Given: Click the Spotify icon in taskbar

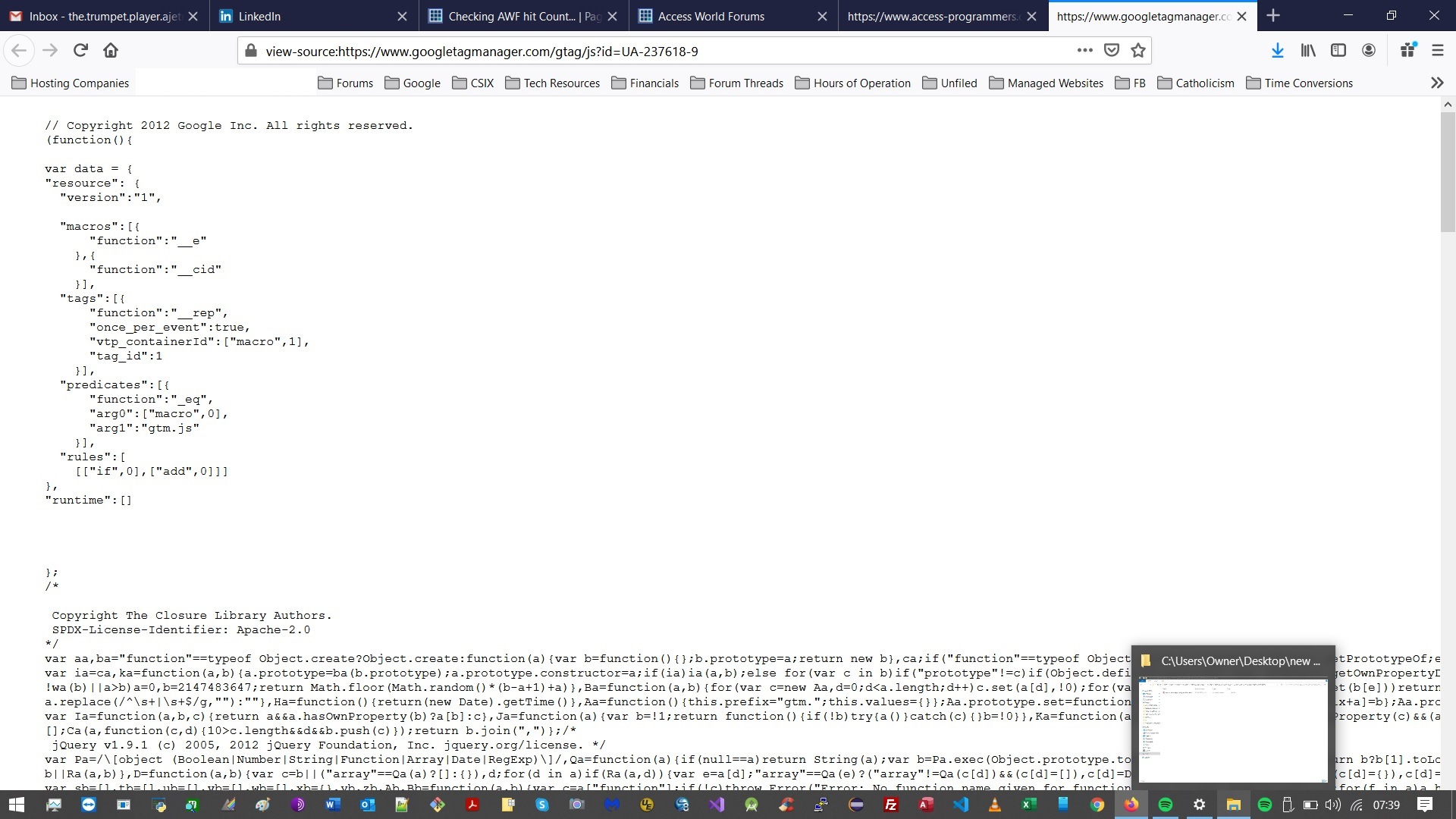Looking at the screenshot, I should [1166, 805].
